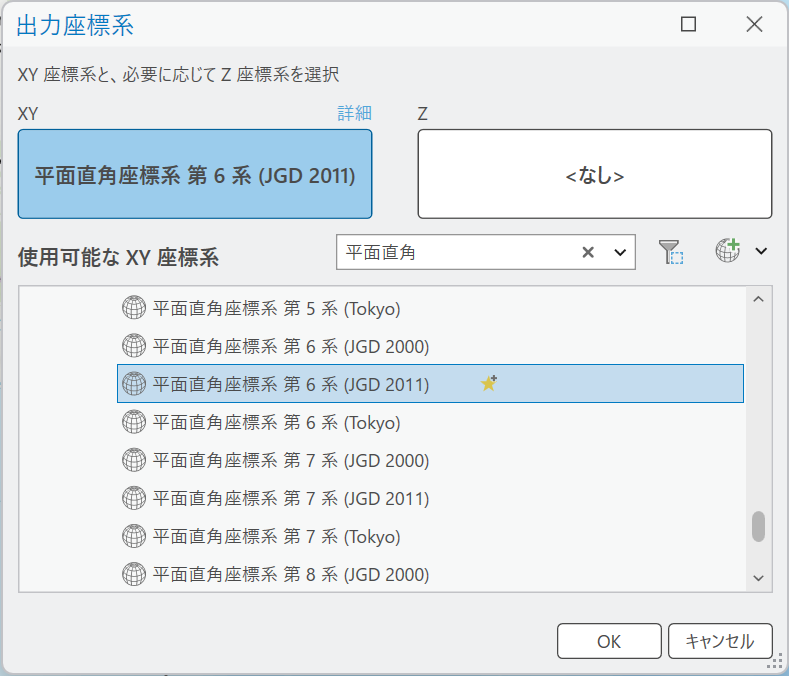Click globe icon beside 第 7 系 (JGD 2011)
The width and height of the screenshot is (789, 676).
[x=133, y=498]
